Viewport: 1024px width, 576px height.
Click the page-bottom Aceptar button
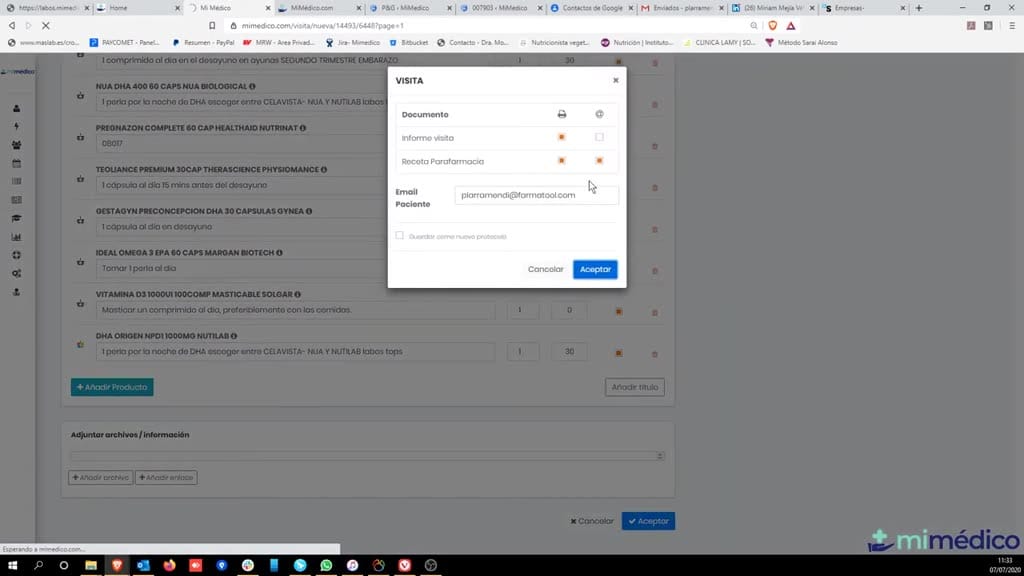(648, 521)
